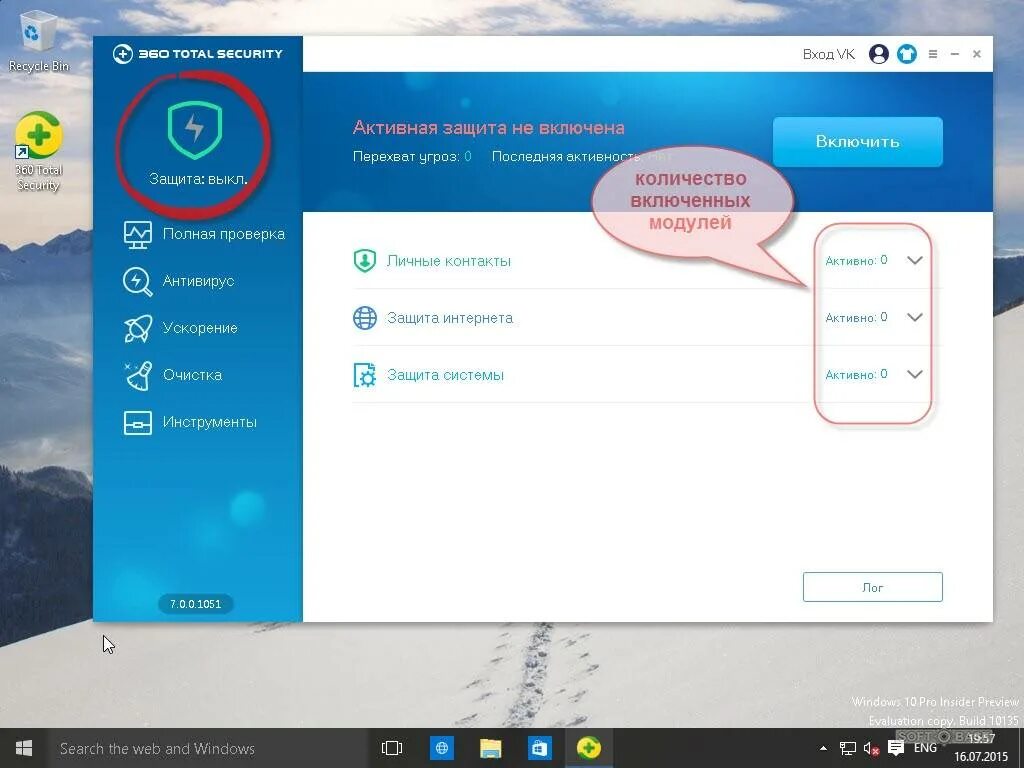
Task: Open the action center notifications icon
Action: pos(896,748)
